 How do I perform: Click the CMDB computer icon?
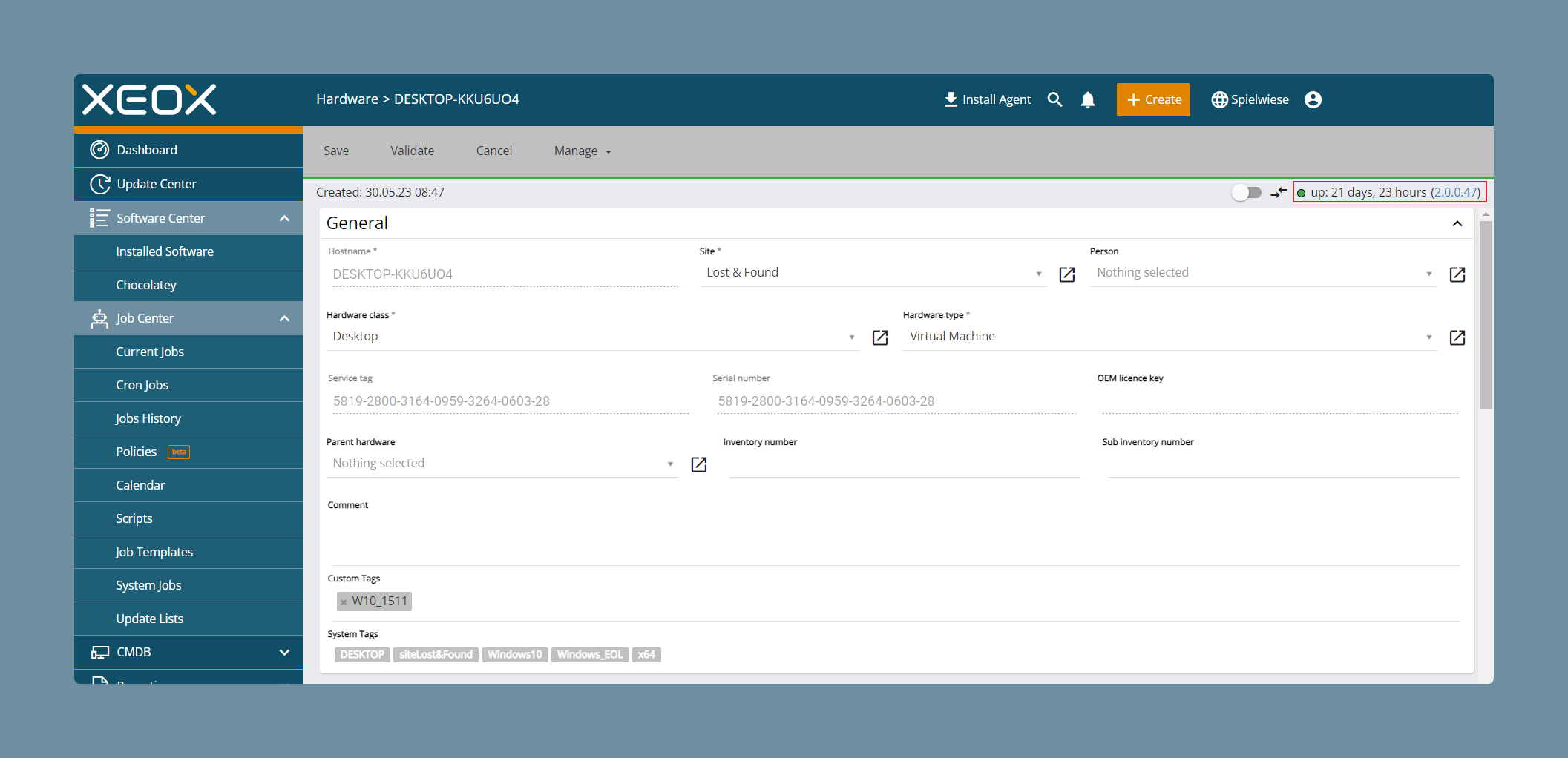[99, 652]
